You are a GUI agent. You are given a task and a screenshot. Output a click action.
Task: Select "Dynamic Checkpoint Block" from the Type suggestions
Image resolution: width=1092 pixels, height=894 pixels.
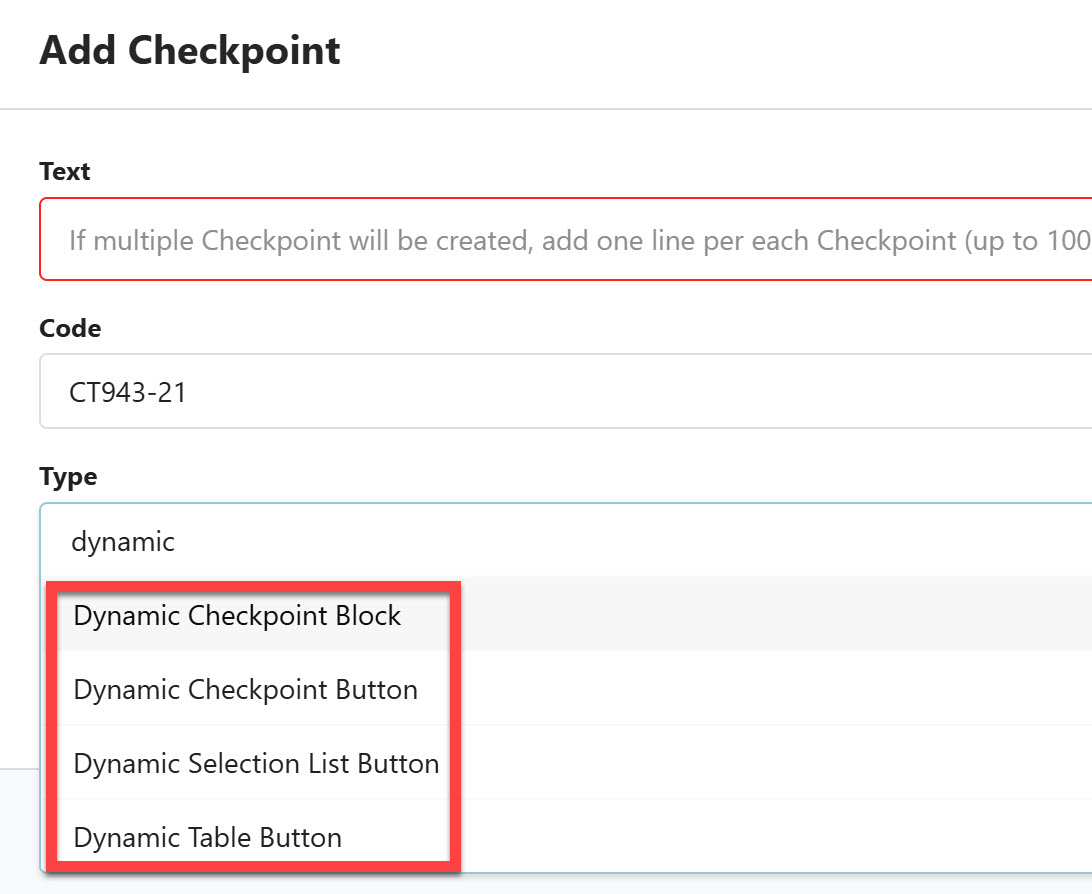tap(237, 616)
